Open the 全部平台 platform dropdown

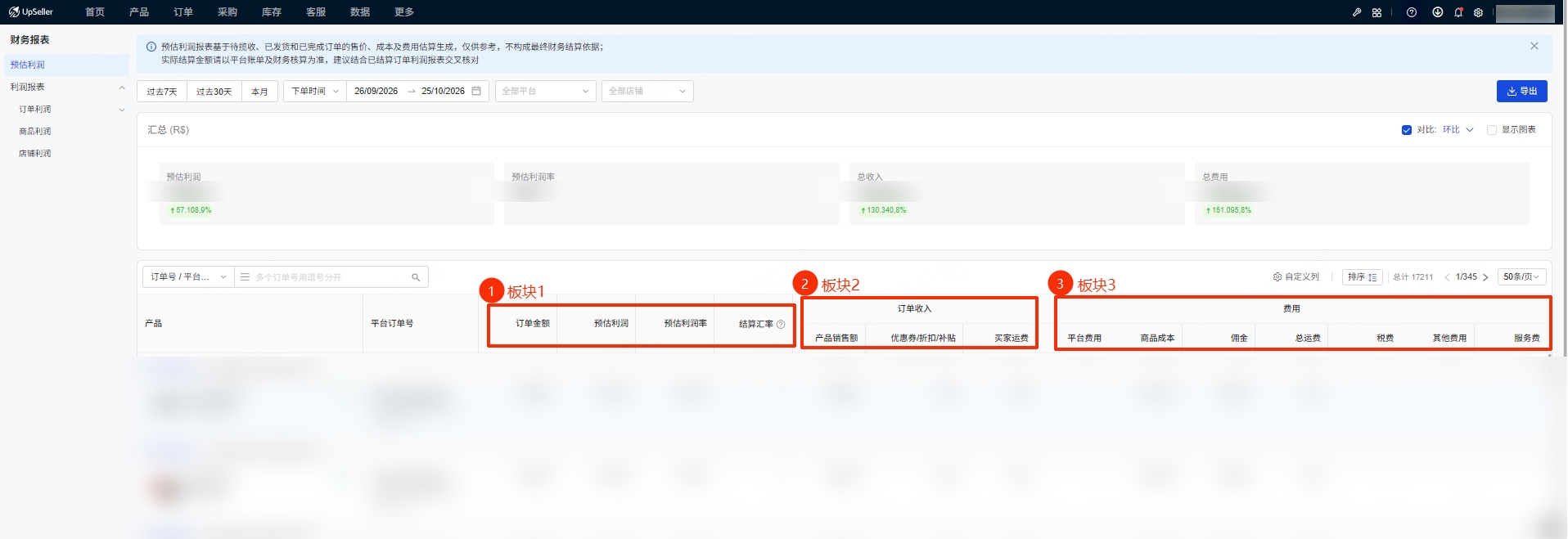click(x=545, y=91)
